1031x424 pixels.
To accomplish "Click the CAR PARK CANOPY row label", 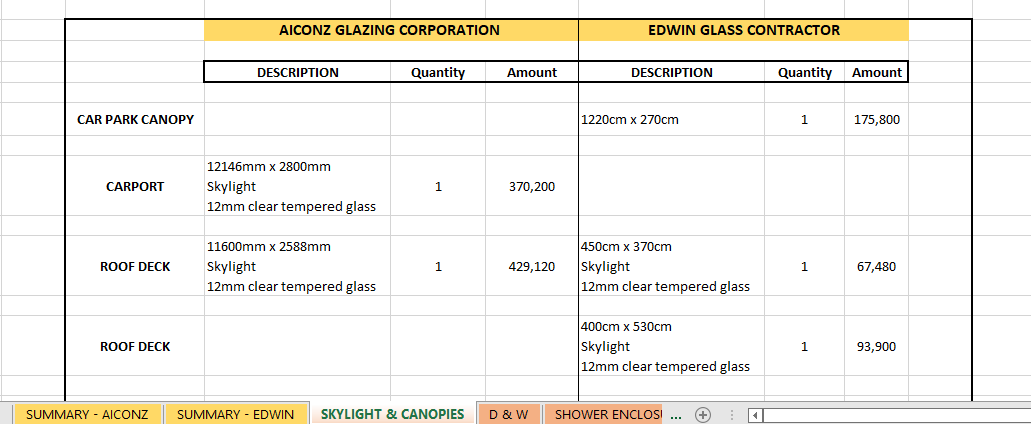I will [135, 119].
